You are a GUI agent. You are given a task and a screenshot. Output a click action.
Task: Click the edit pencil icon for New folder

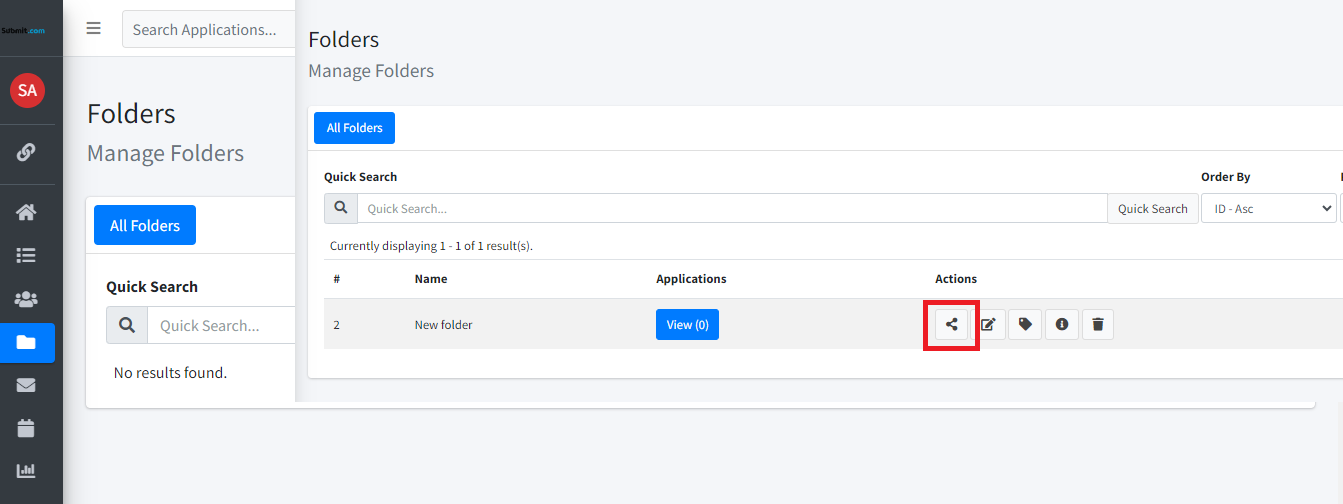point(988,324)
